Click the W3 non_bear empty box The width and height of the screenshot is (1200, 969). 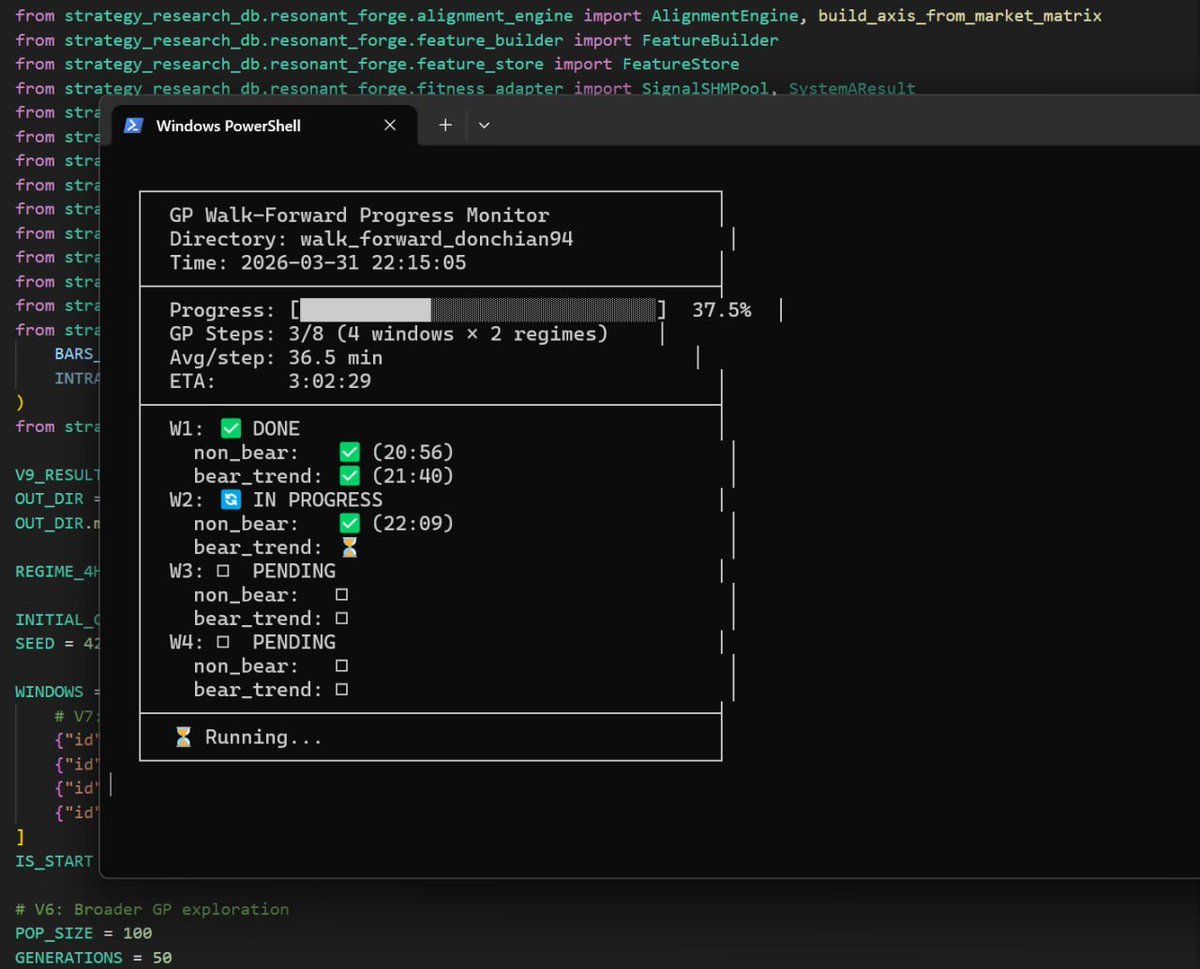[342, 595]
